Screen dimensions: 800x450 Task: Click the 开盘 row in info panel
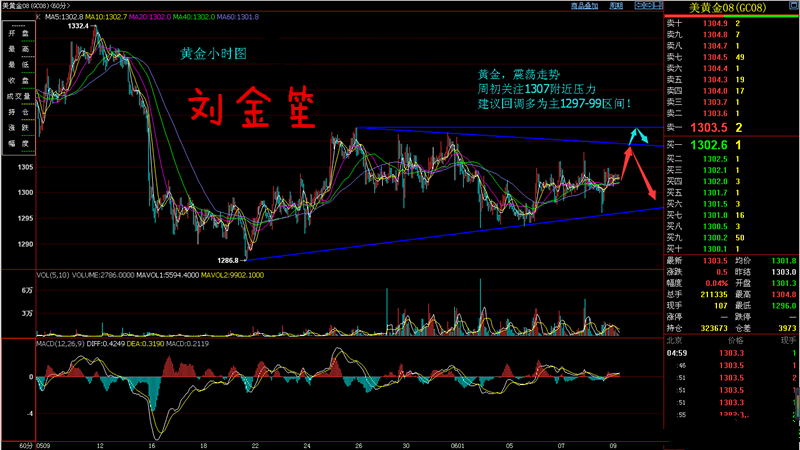pyautogui.click(x=19, y=33)
